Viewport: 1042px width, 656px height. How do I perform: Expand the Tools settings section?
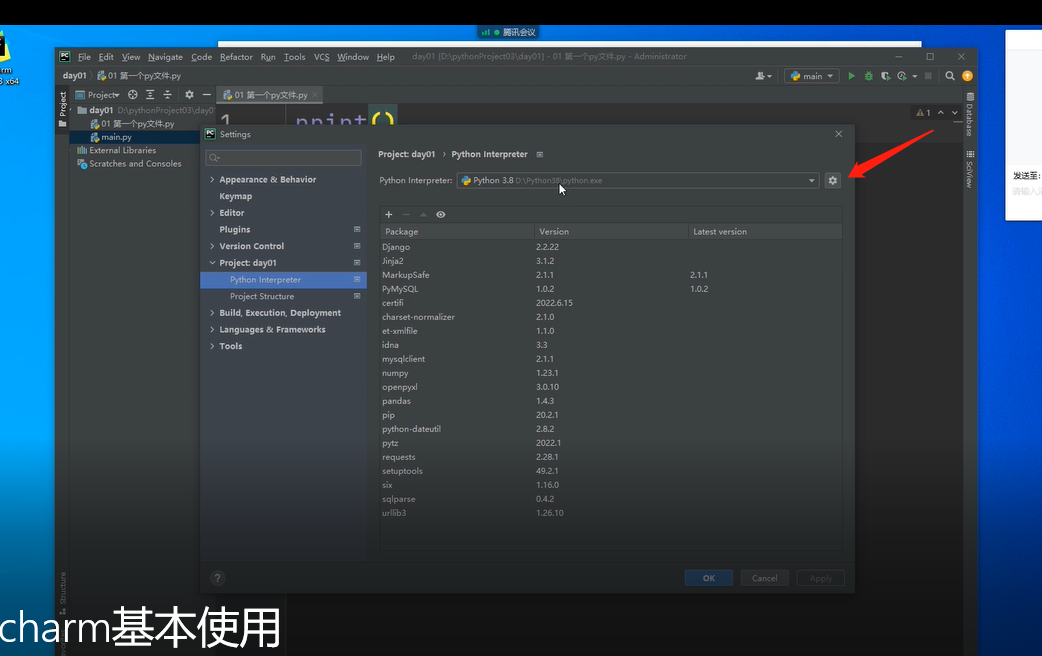[x=212, y=346]
